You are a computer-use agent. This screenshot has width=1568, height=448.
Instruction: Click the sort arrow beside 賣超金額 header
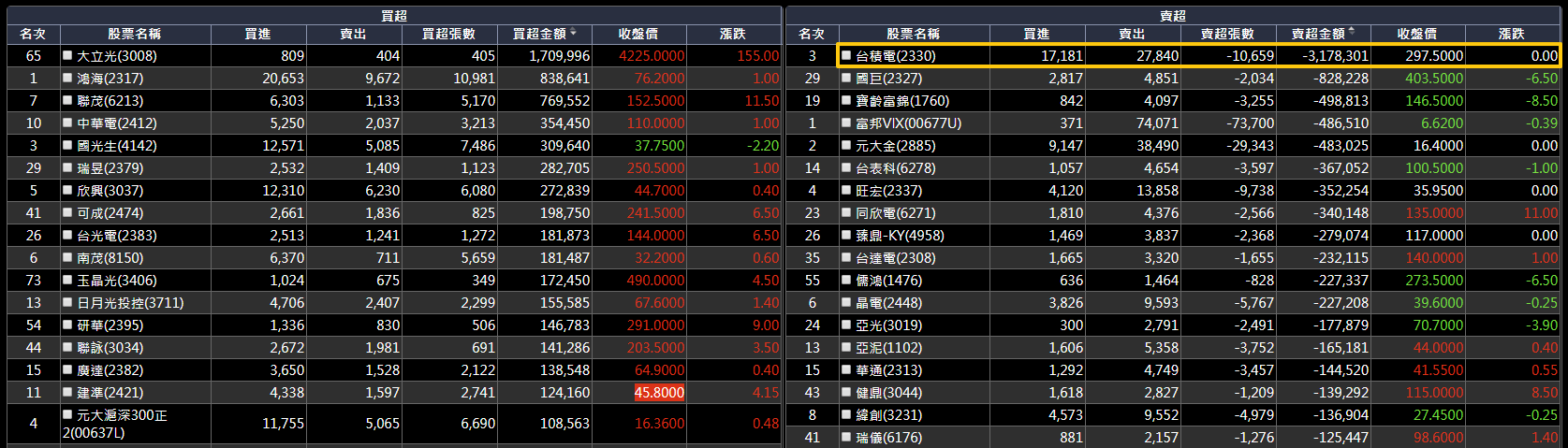[1352, 33]
